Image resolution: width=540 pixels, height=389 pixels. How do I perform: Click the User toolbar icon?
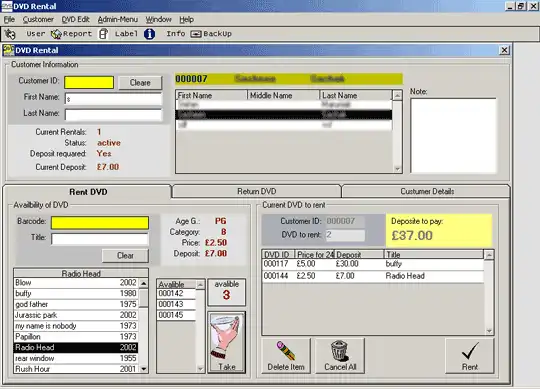[10, 34]
